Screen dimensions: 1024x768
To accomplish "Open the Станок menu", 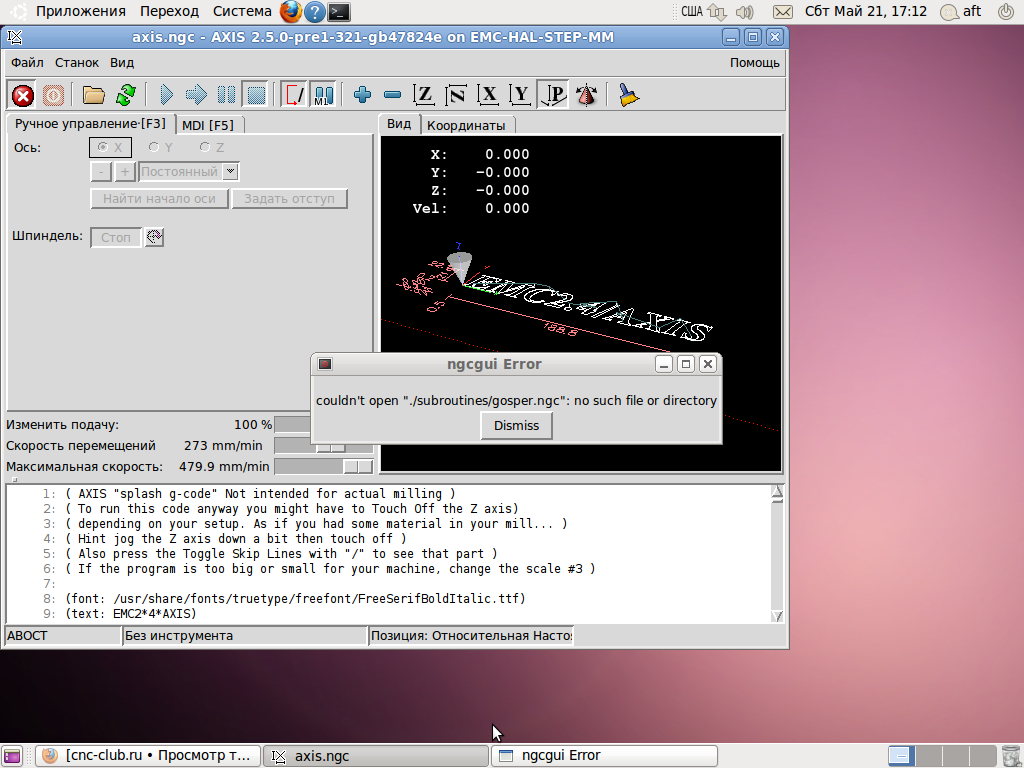I will tap(76, 63).
